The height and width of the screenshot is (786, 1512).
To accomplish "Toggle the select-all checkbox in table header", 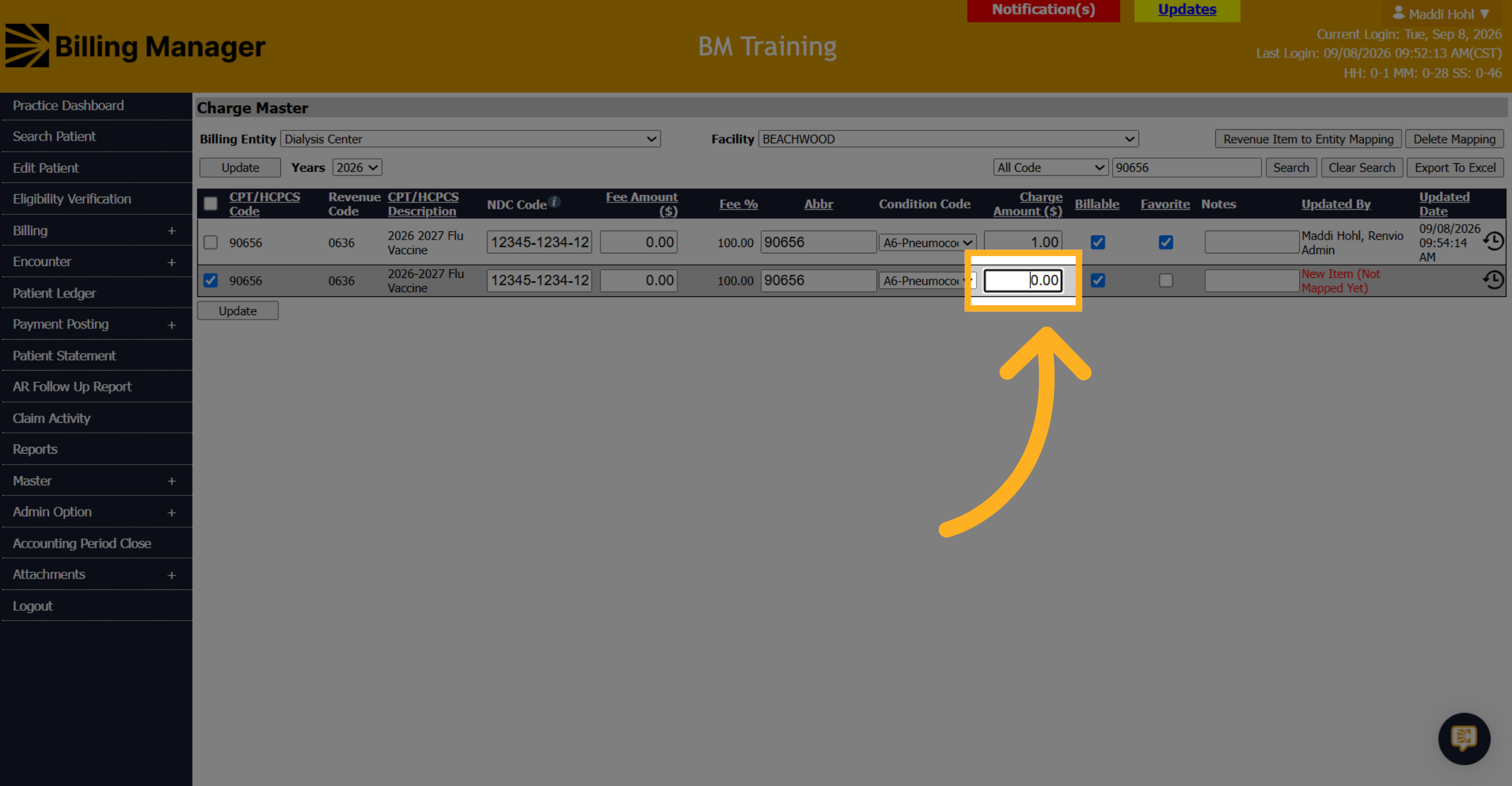I will tap(210, 204).
